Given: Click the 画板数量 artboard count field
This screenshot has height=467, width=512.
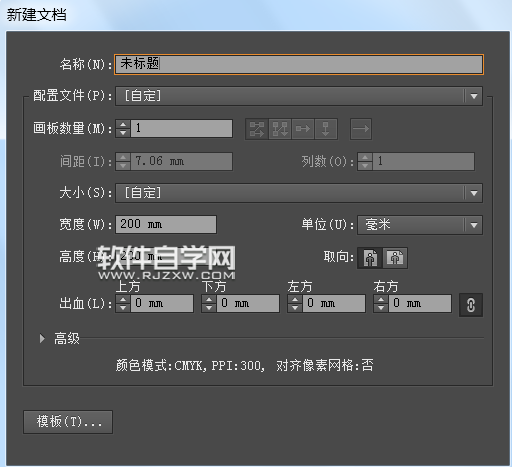Looking at the screenshot, I should (x=181, y=128).
